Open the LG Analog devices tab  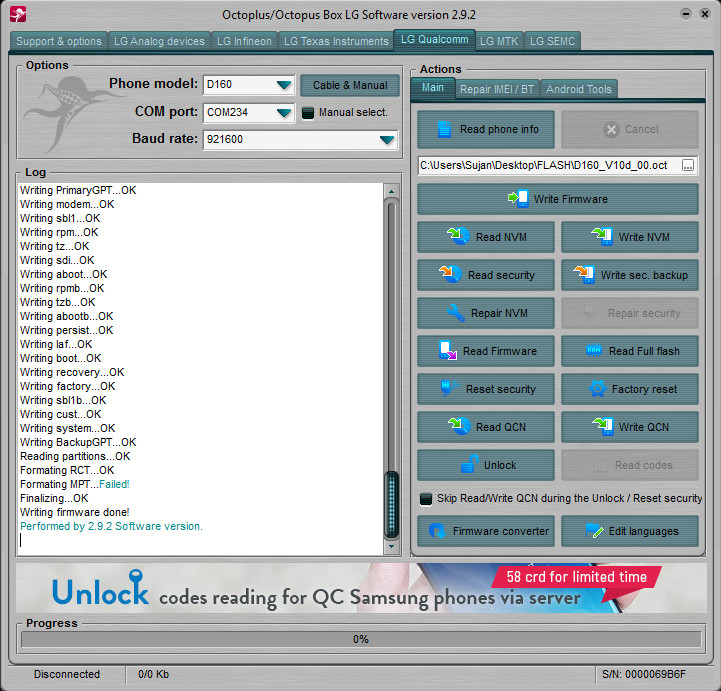[x=159, y=41]
